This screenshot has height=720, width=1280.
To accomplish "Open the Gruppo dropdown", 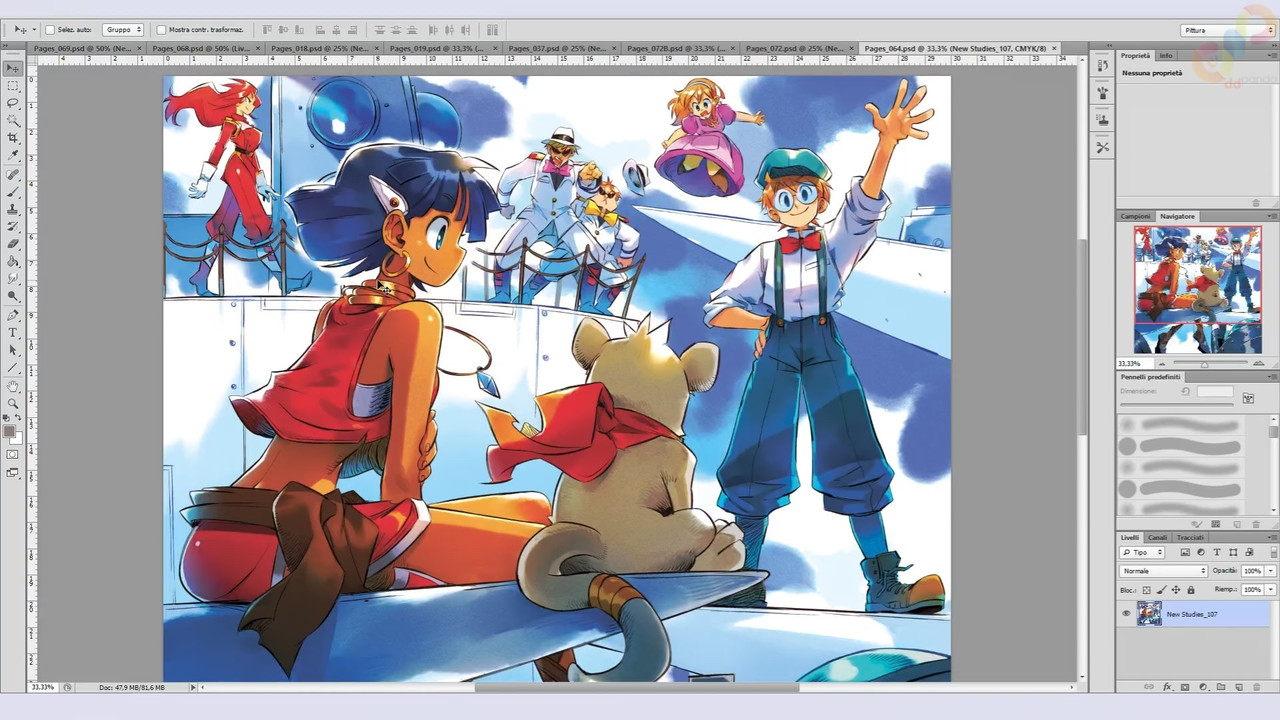I will pos(123,30).
